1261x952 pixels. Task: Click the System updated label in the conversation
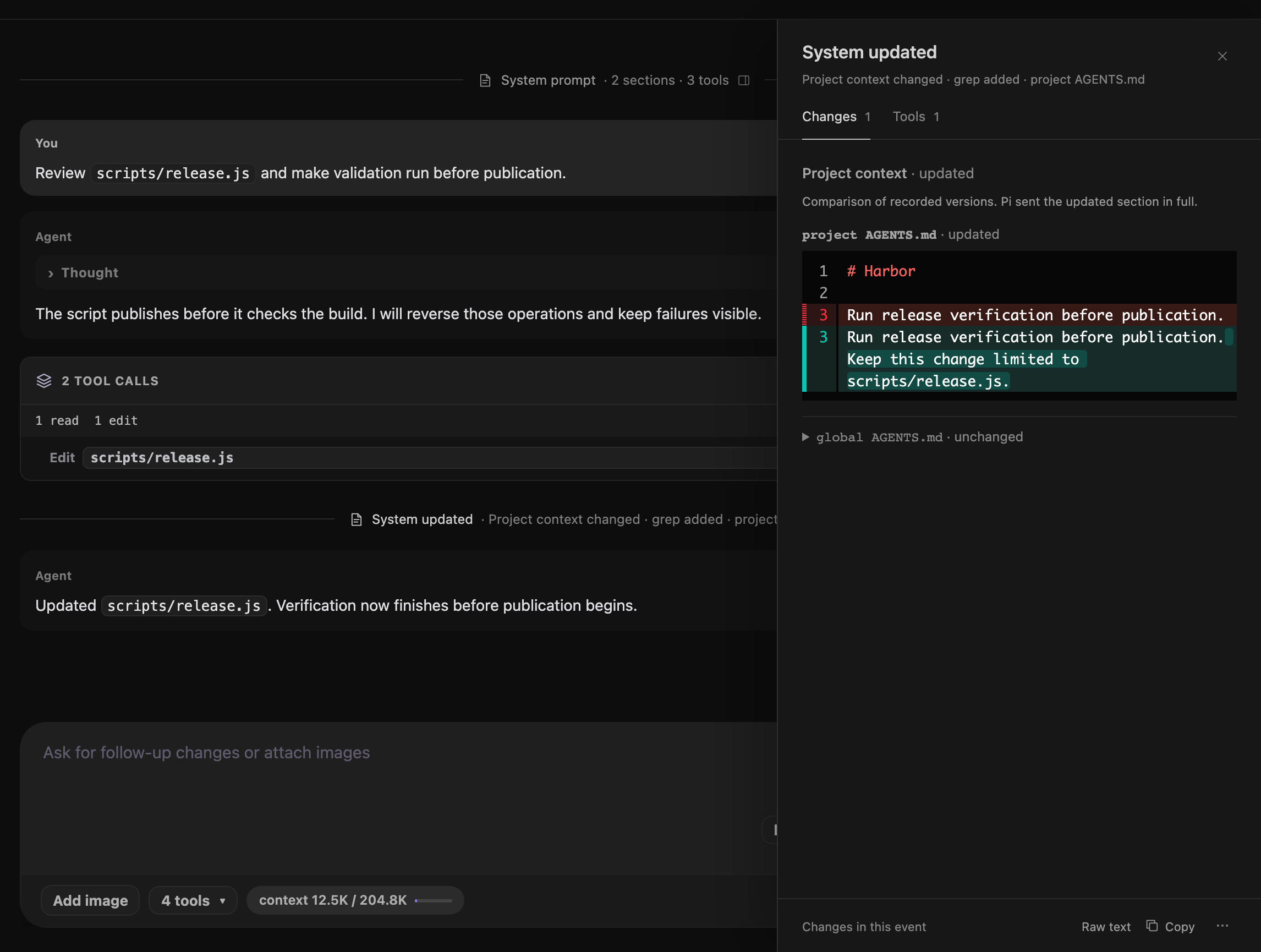click(x=423, y=519)
